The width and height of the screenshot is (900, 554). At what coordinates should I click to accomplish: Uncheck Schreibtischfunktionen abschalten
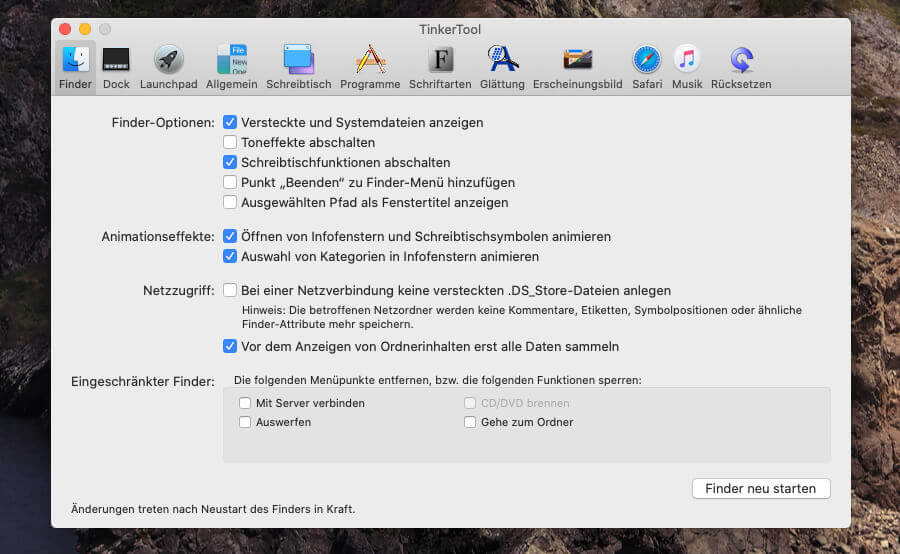[x=230, y=162]
